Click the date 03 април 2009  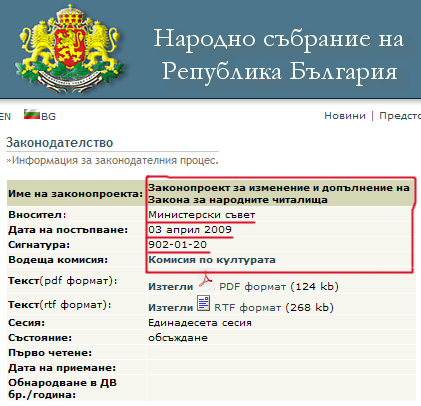point(190,230)
